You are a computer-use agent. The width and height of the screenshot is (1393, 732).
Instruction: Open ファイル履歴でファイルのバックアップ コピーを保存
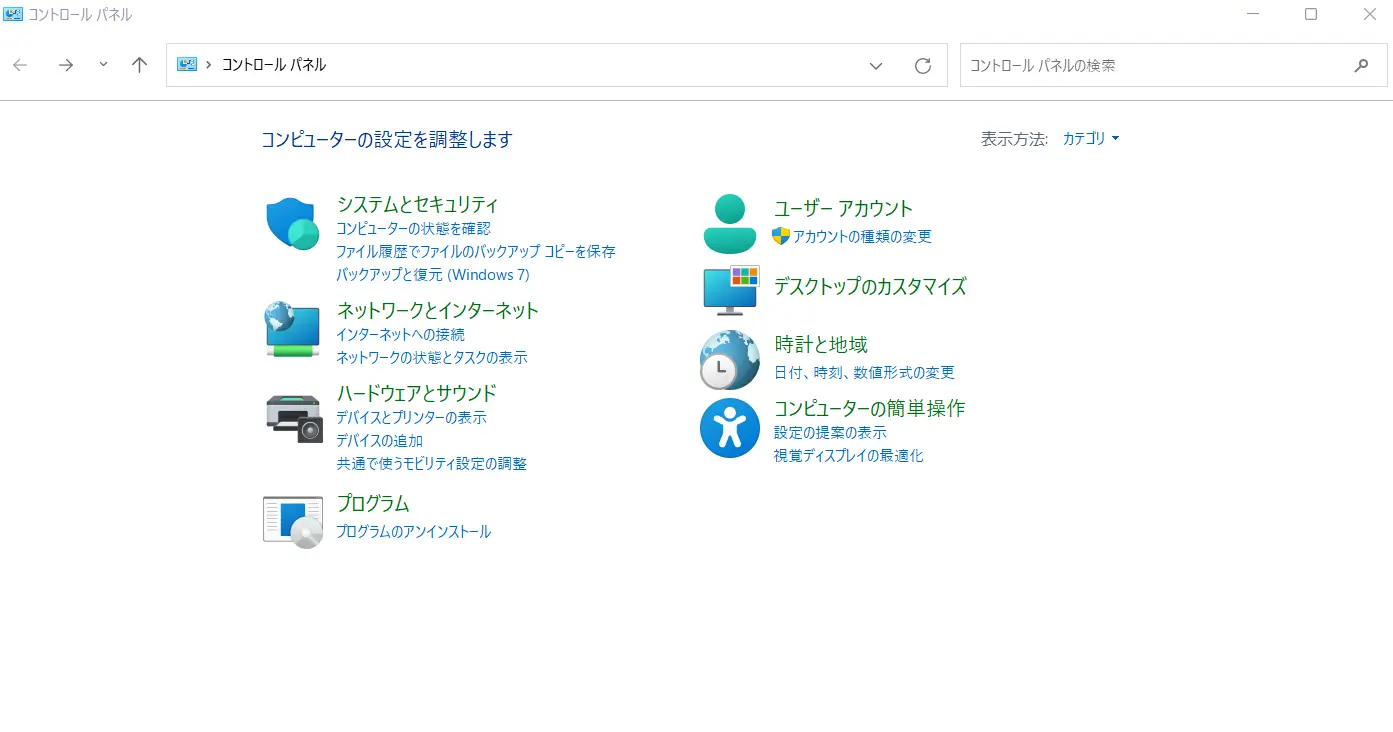[x=476, y=252]
